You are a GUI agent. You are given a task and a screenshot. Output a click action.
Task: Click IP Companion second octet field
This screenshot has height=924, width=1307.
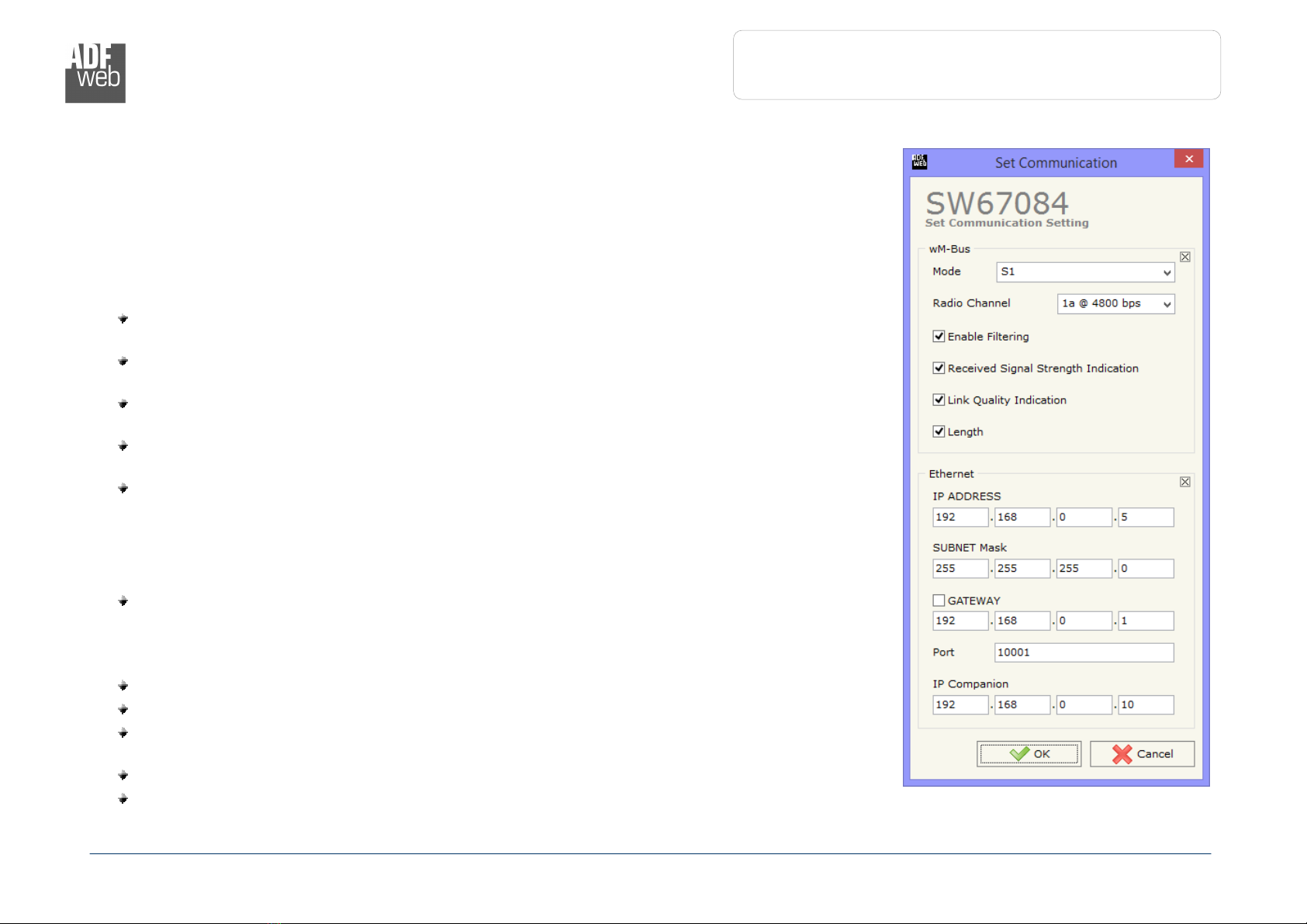click(x=1022, y=704)
